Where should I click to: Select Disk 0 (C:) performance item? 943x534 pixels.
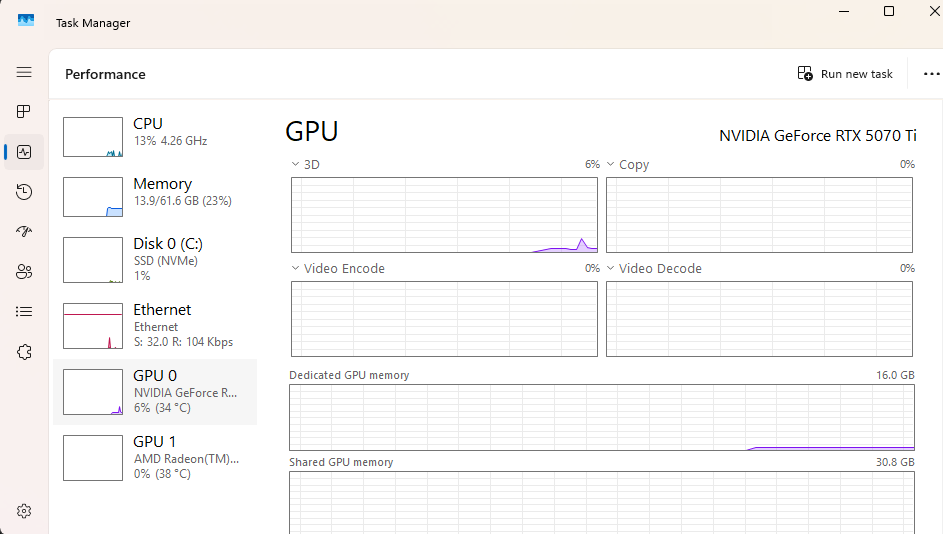tap(155, 260)
